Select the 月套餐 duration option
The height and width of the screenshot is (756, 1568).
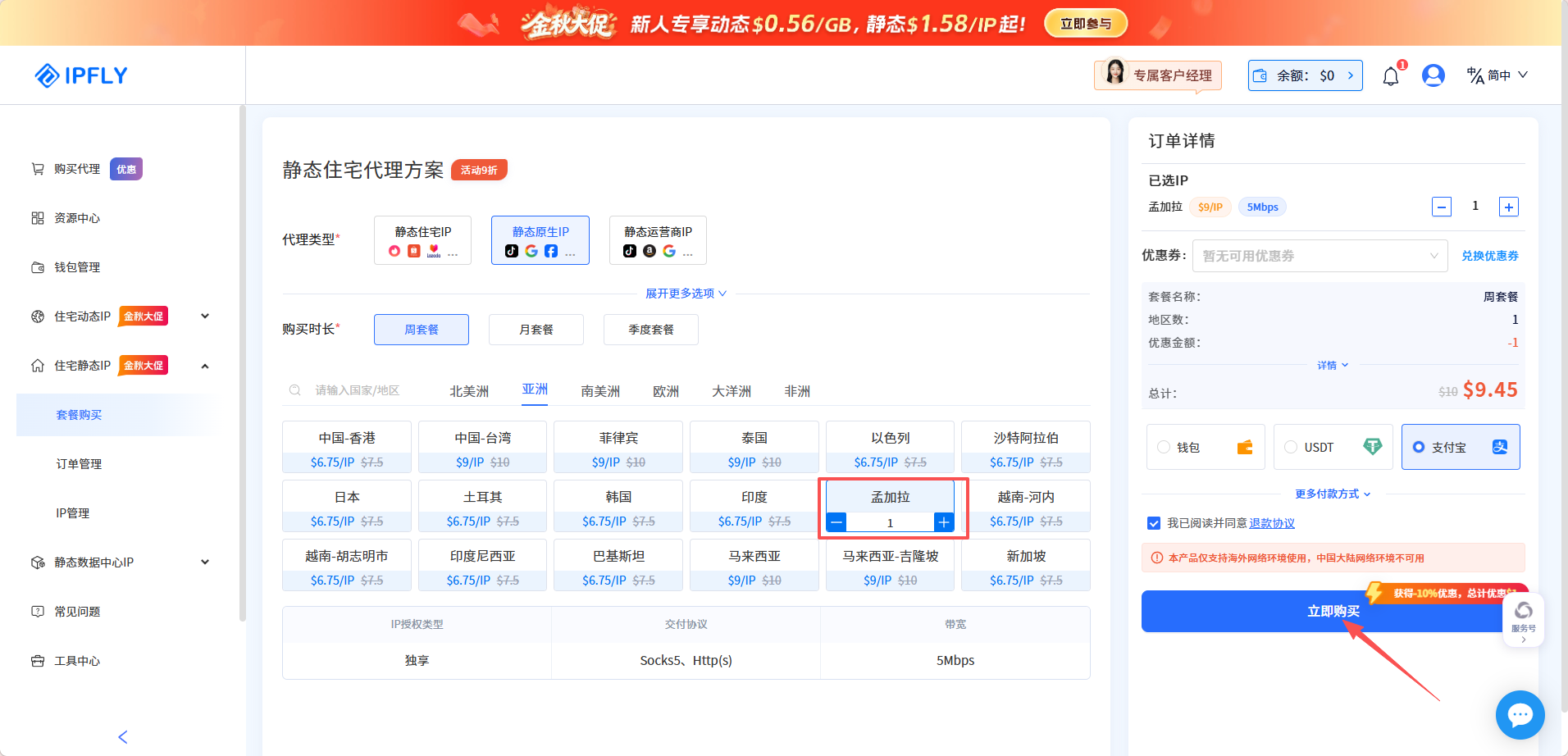pyautogui.click(x=536, y=330)
